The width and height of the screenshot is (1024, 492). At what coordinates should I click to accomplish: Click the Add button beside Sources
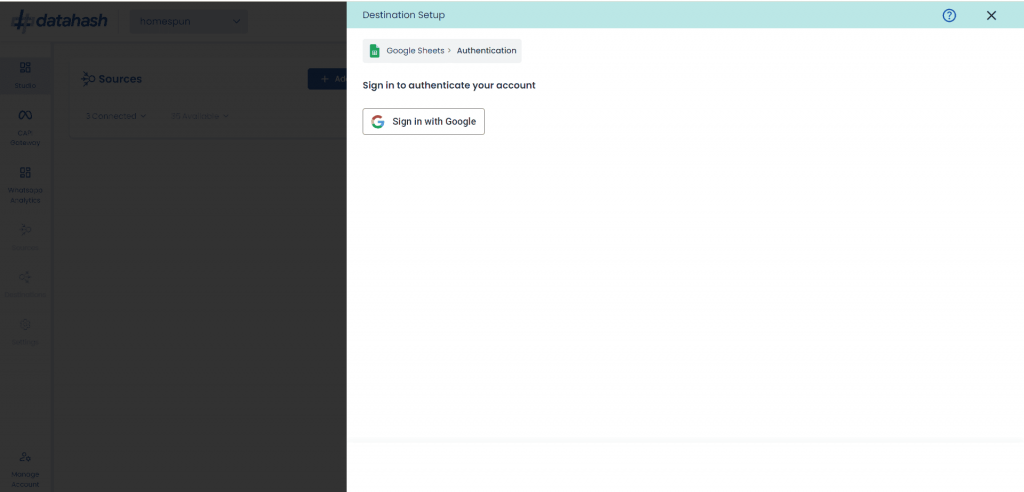point(327,79)
